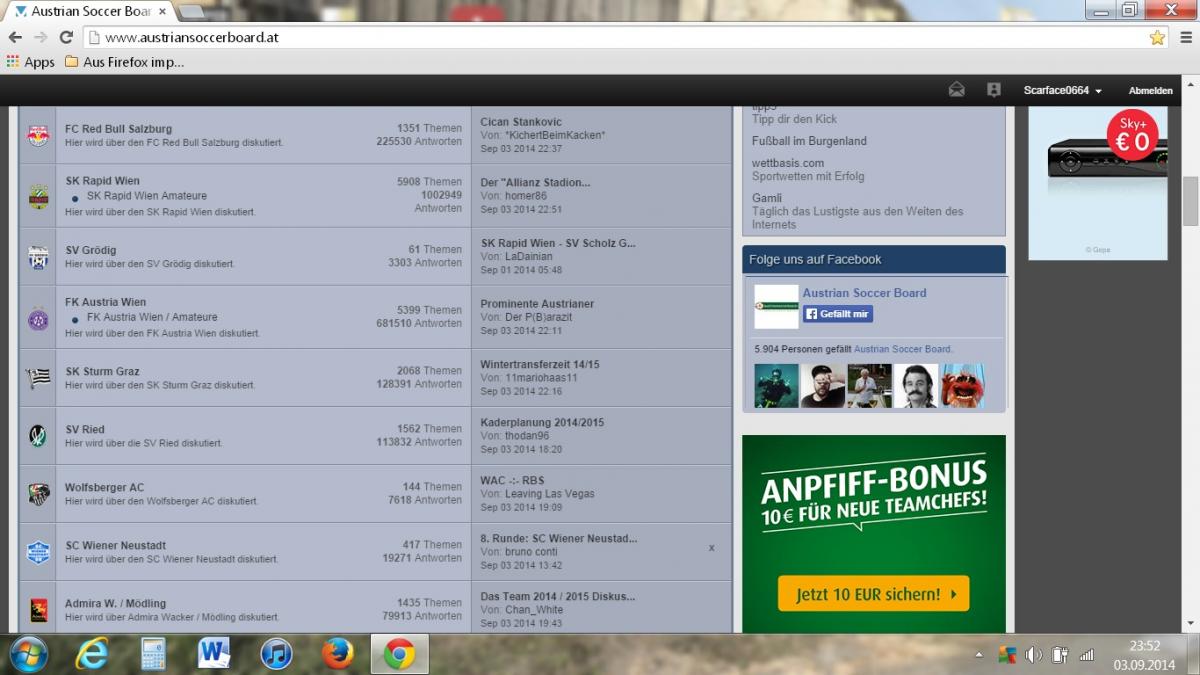The image size is (1200, 675).
Task: Click the SC Wiener Neustadt club logo
Action: (x=38, y=552)
